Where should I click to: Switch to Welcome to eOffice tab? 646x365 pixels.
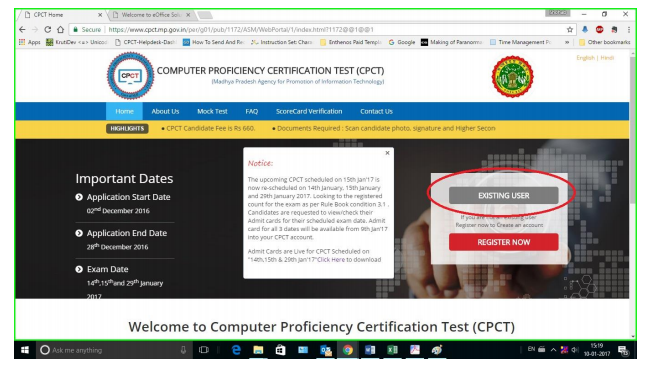click(150, 15)
